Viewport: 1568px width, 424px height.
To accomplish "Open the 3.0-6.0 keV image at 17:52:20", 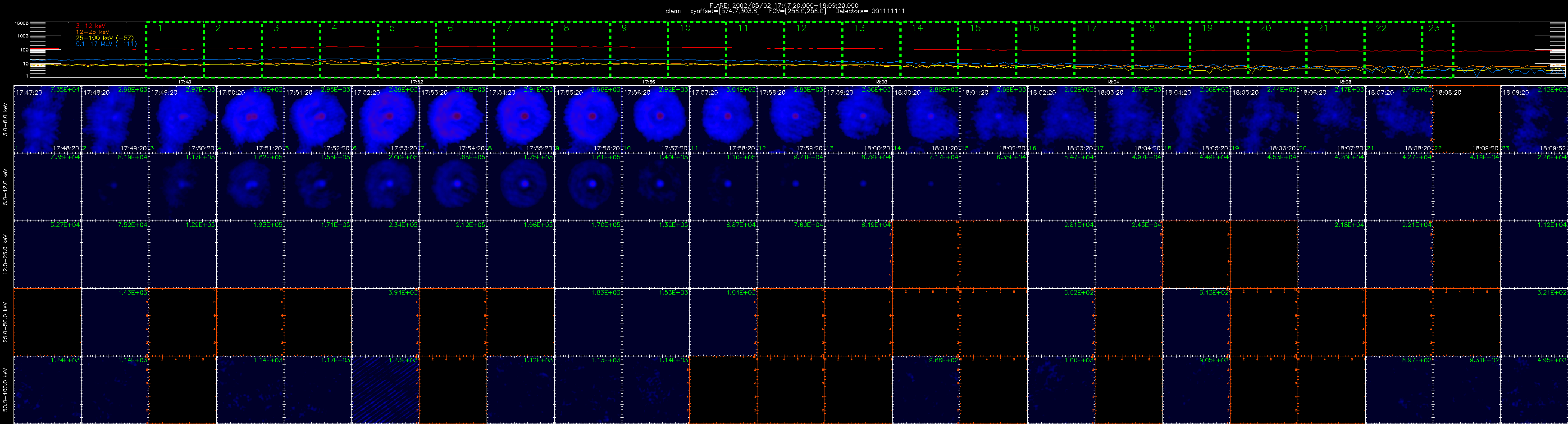I will point(385,119).
